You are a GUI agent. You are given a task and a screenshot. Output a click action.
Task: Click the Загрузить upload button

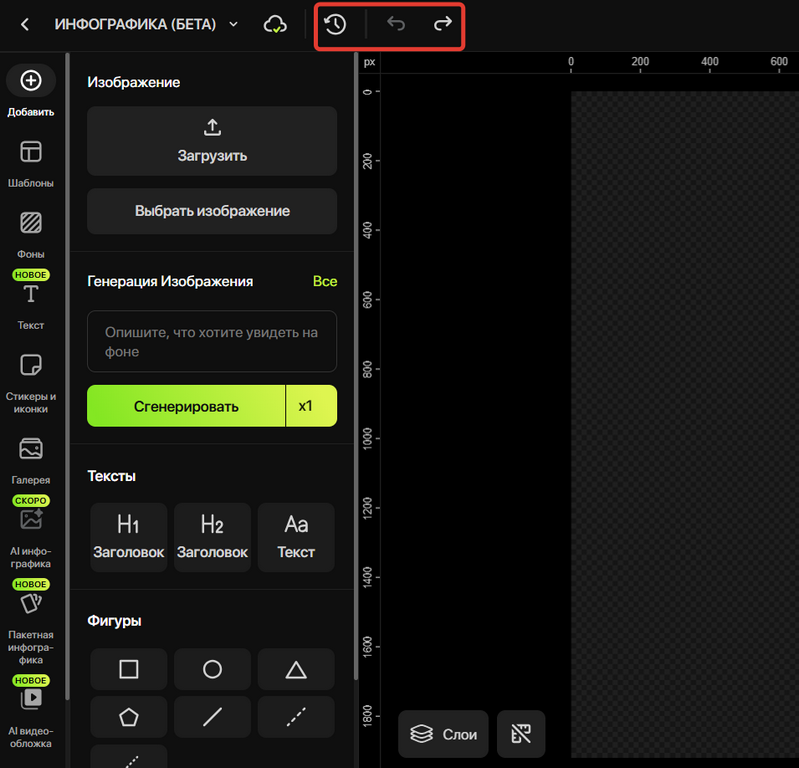coord(212,141)
